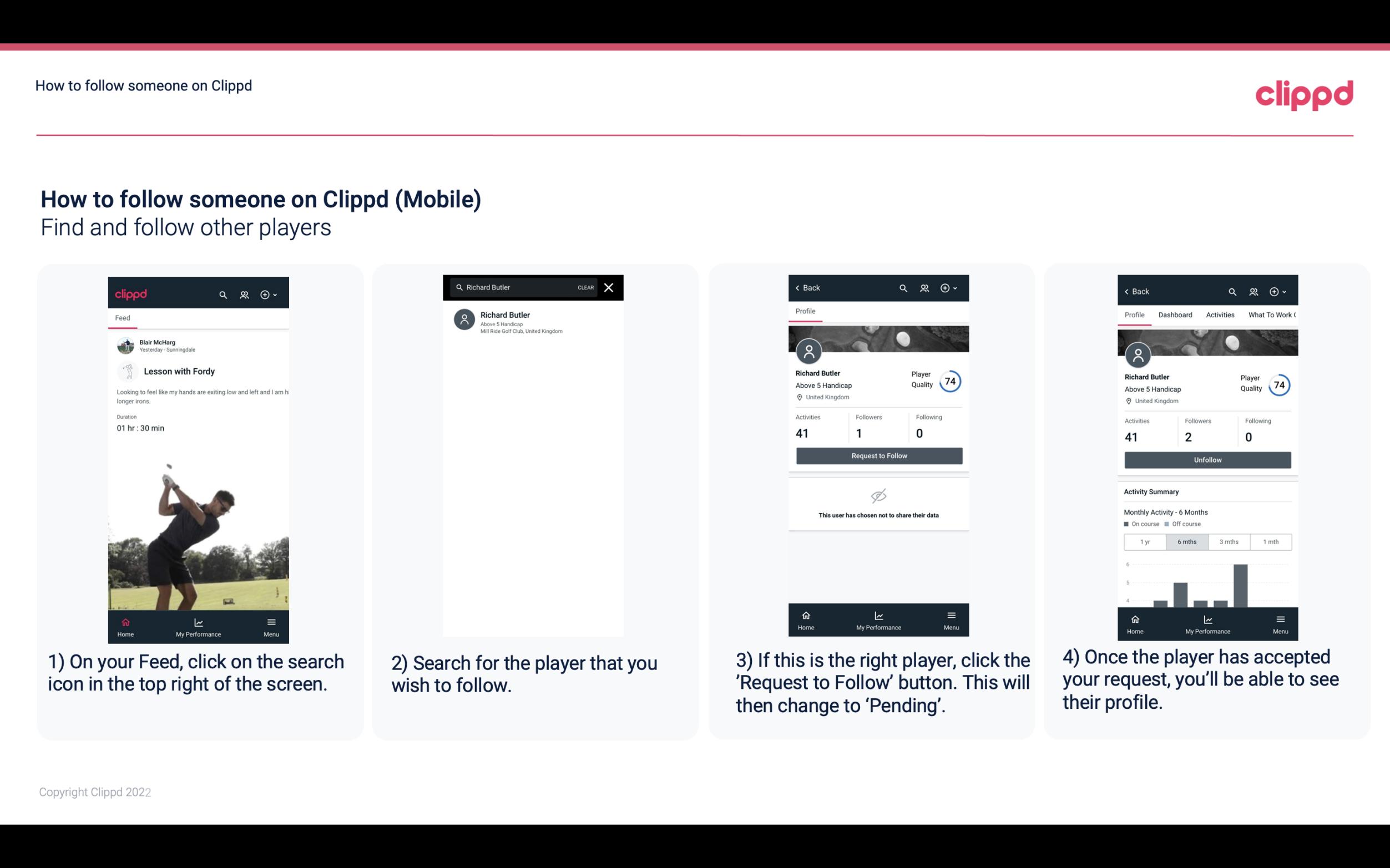Viewport: 1390px width, 868px height.
Task: Select the 'Dashboard' tab on player page
Action: pyautogui.click(x=1174, y=314)
